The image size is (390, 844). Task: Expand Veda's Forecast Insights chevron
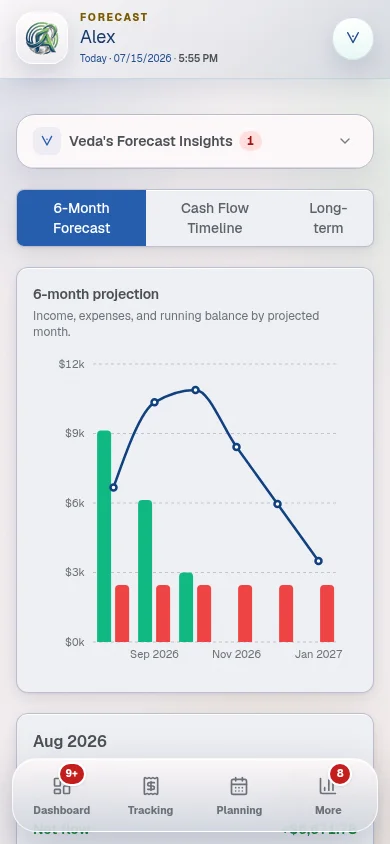pyautogui.click(x=345, y=141)
